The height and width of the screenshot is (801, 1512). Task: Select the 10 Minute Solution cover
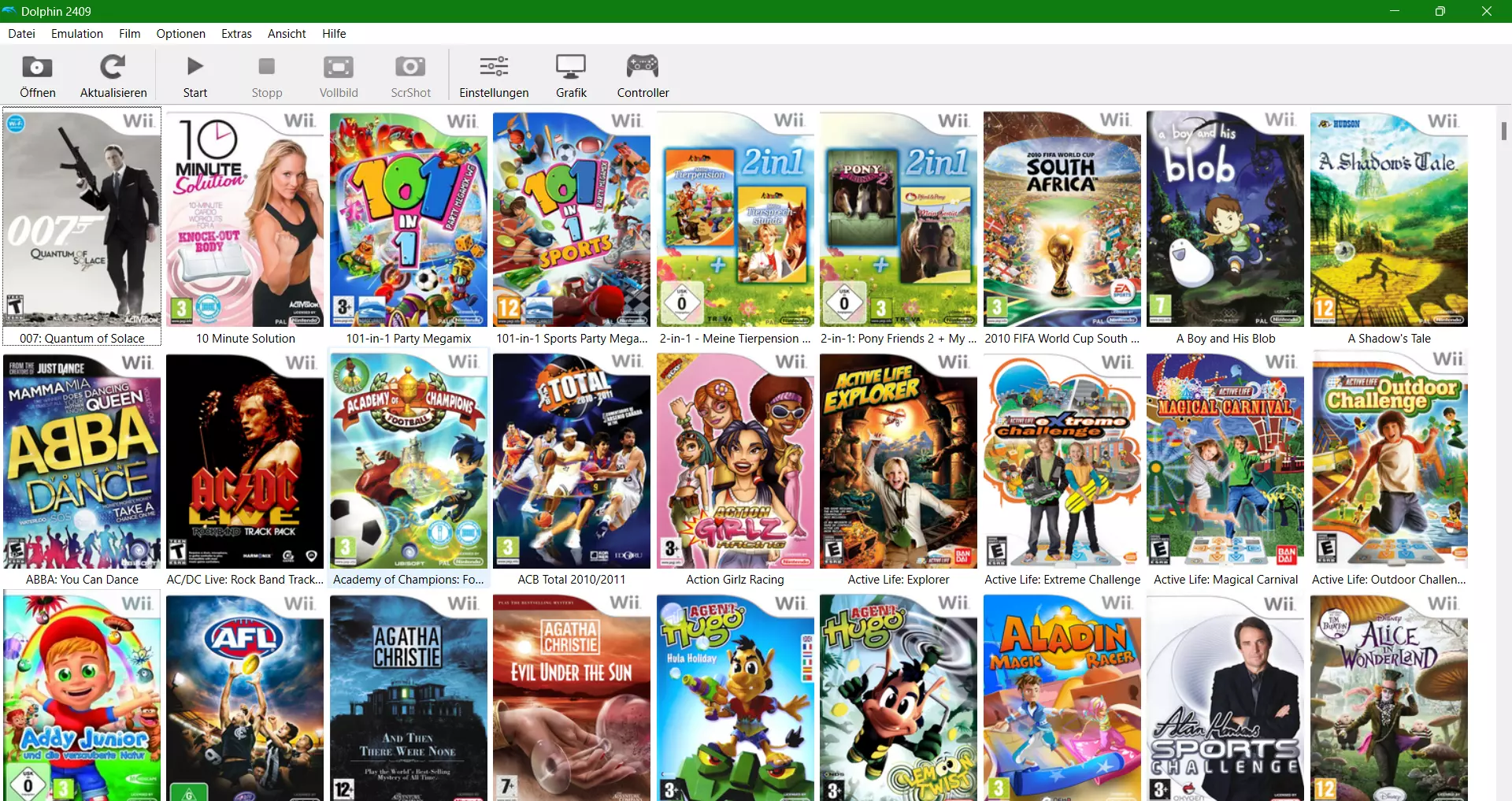pos(245,219)
